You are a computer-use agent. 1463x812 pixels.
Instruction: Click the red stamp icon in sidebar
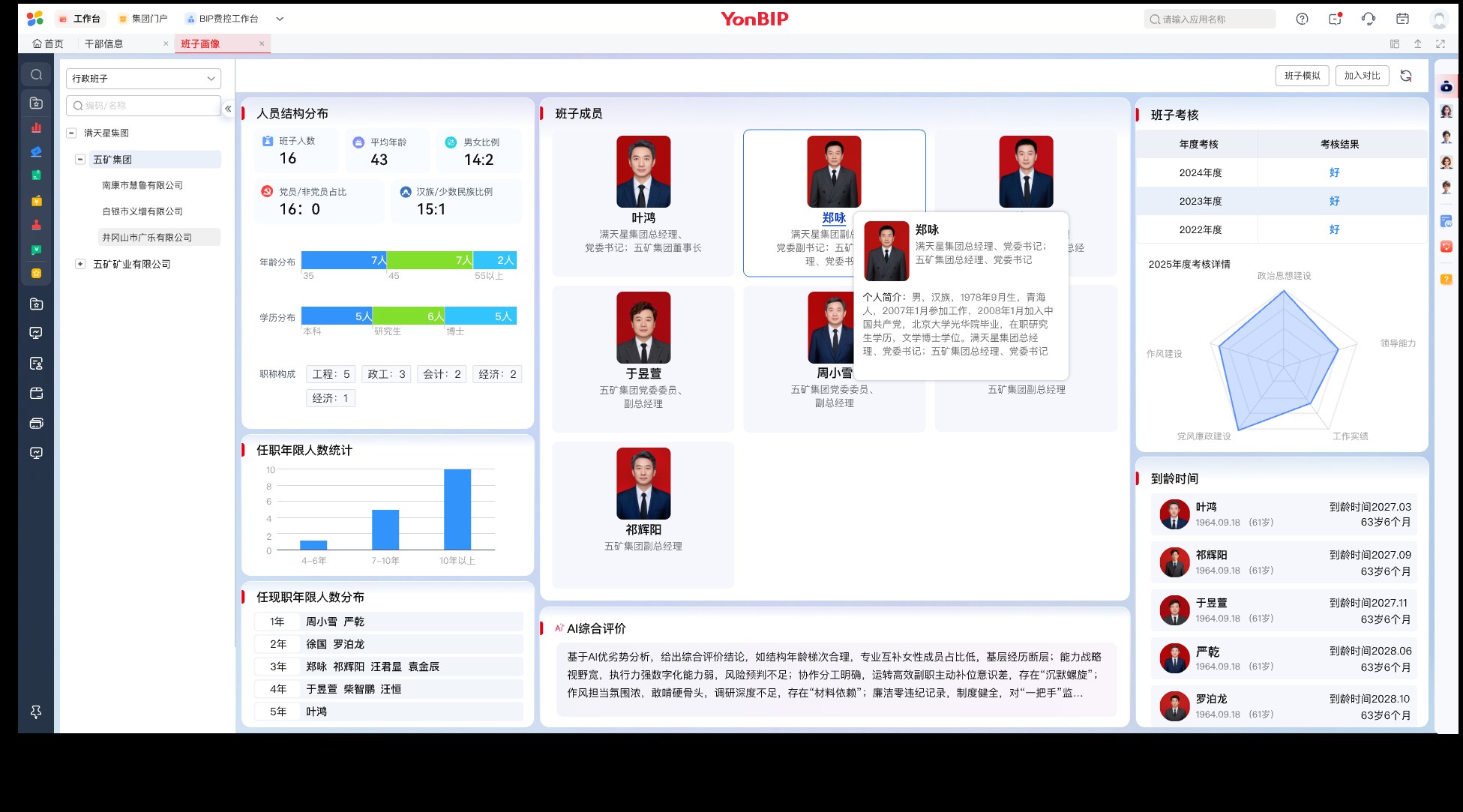click(36, 224)
